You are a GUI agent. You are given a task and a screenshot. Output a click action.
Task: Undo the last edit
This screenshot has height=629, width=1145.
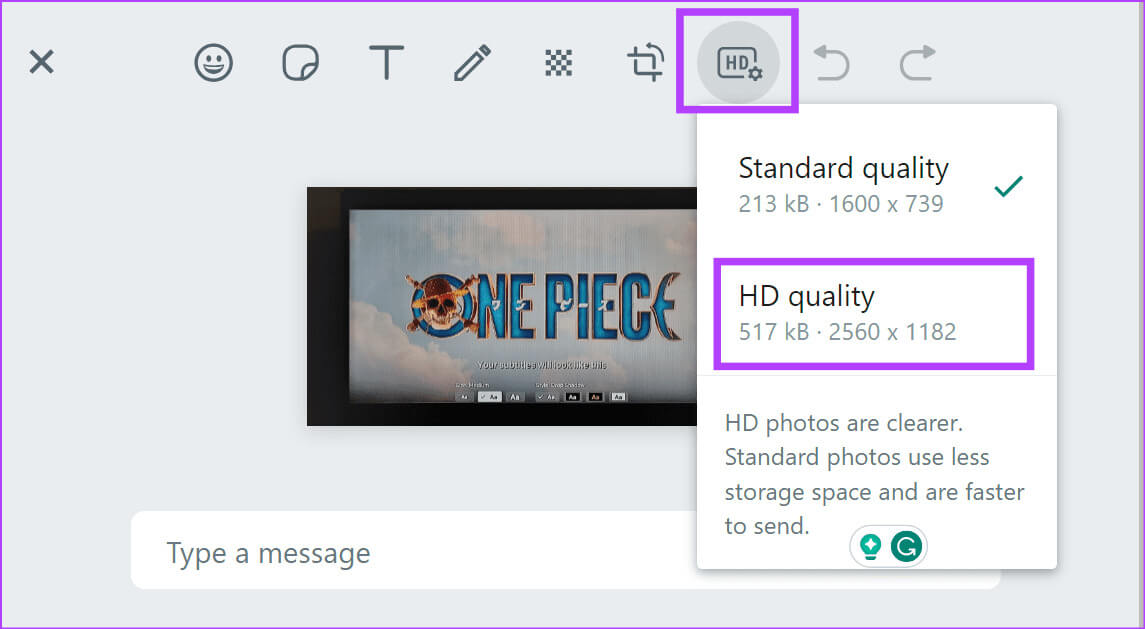pos(831,62)
